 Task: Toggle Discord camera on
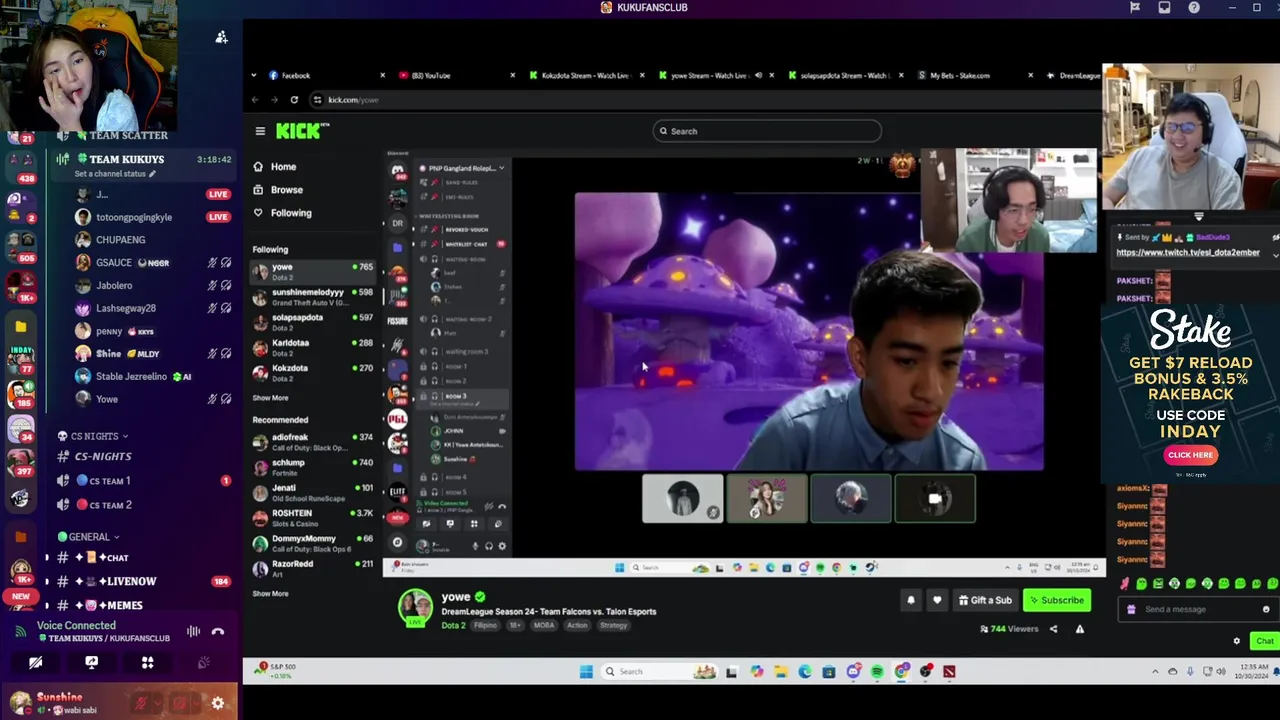click(x=35, y=662)
